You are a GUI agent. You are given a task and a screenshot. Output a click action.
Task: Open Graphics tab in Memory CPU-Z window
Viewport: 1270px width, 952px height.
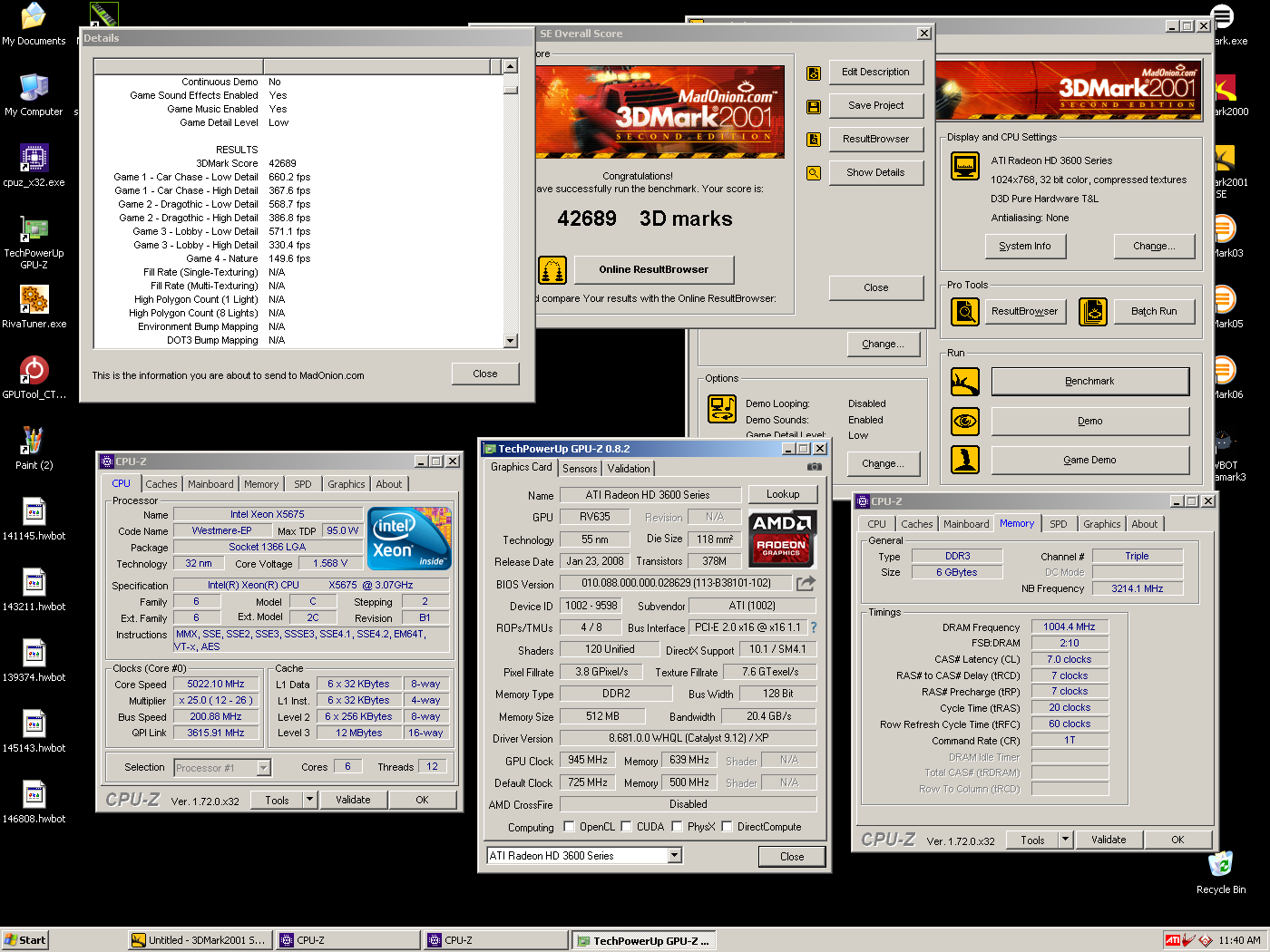click(x=1101, y=524)
